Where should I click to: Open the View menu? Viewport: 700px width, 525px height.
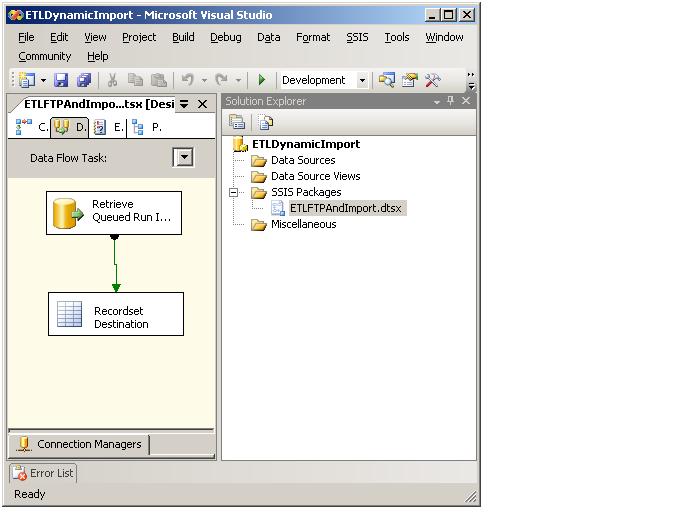[95, 38]
